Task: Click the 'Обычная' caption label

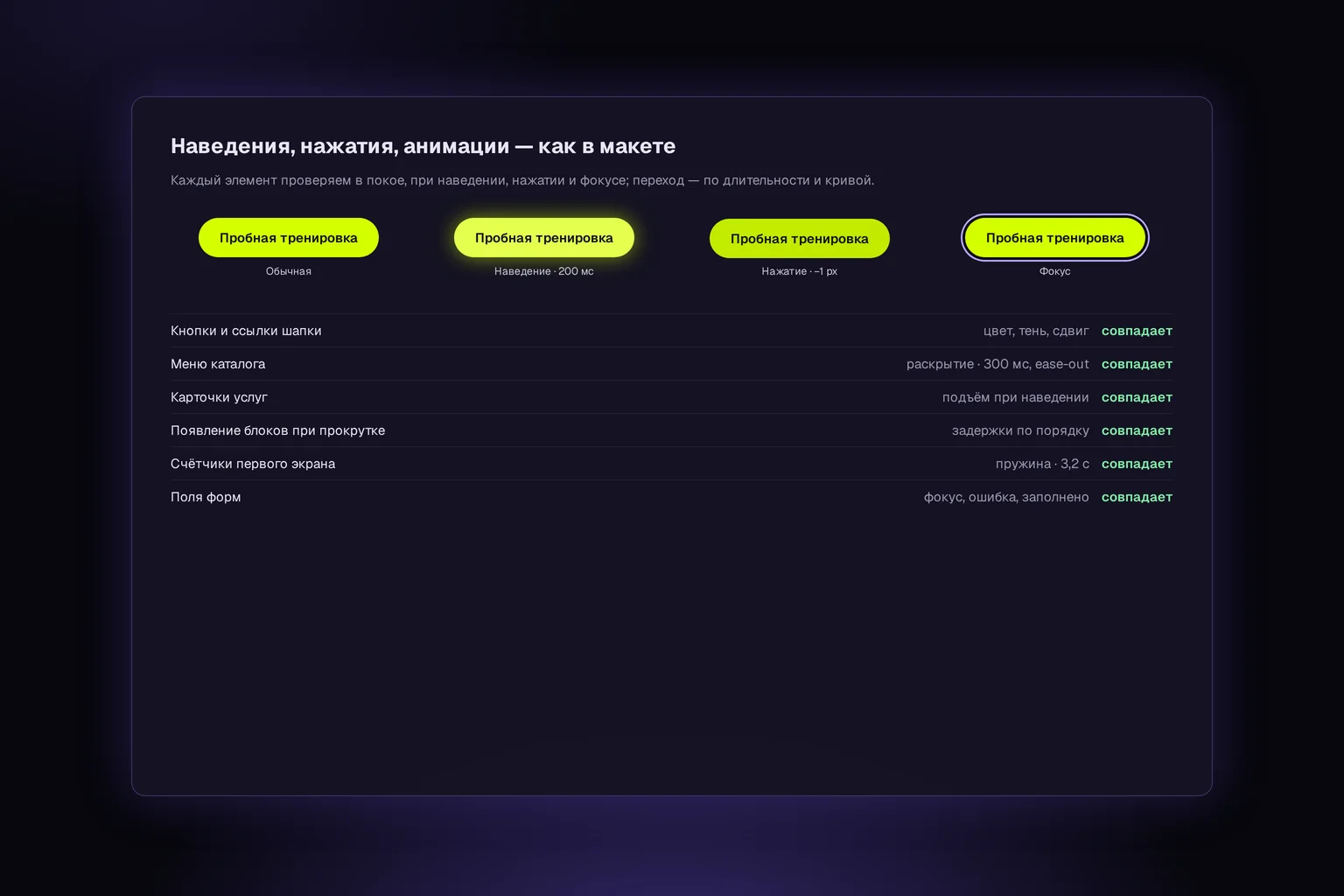Action: click(289, 271)
